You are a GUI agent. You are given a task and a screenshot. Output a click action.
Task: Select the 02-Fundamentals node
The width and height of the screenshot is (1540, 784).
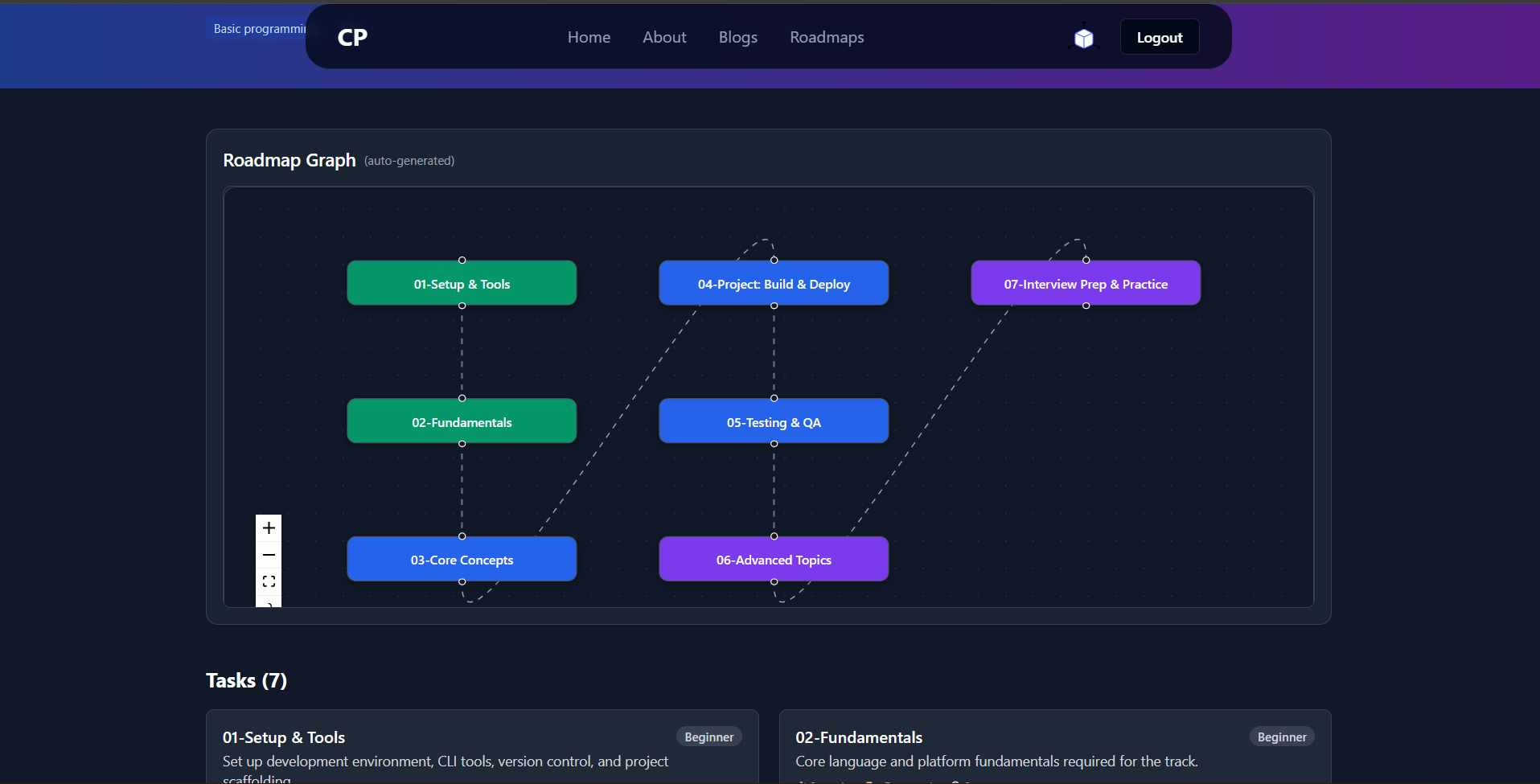(x=462, y=421)
